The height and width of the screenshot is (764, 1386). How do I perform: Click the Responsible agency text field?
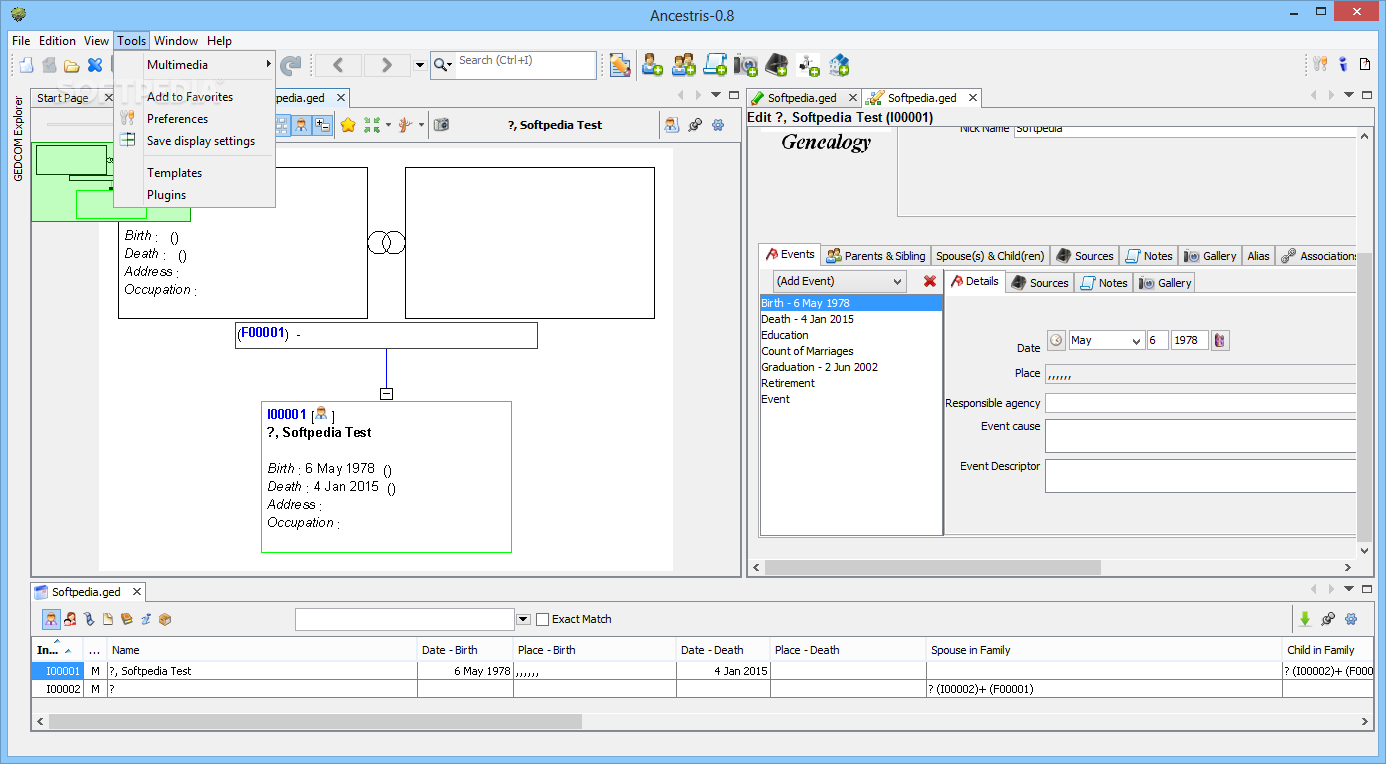click(x=1201, y=403)
